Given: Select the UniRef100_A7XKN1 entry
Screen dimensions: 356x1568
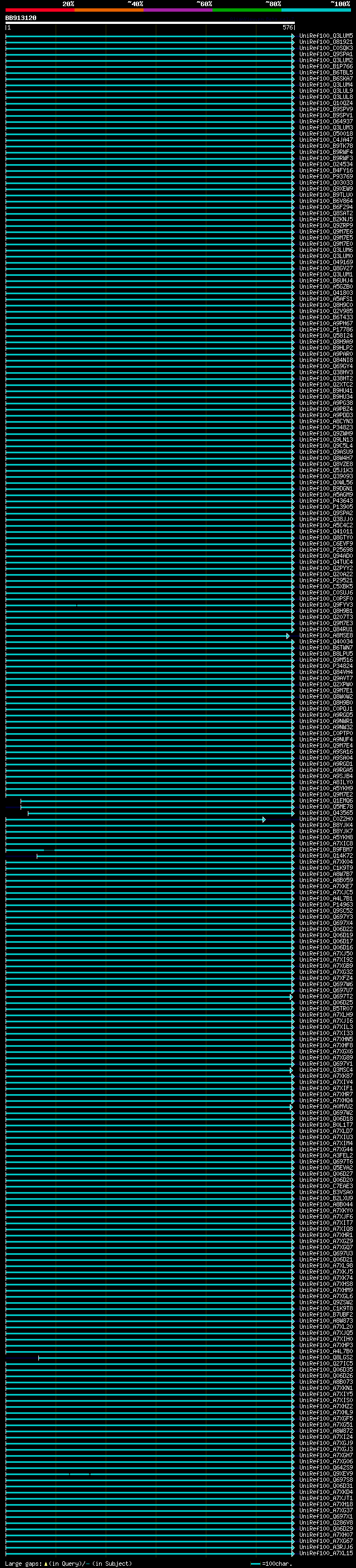Looking at the screenshot, I should click(x=326, y=1388).
